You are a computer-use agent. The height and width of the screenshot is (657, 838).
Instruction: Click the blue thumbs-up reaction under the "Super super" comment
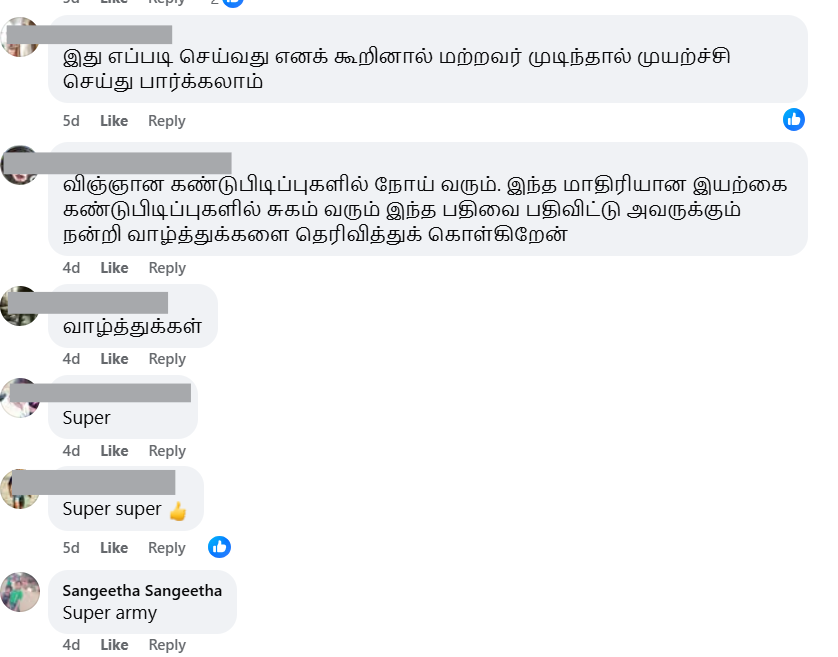pyautogui.click(x=219, y=547)
